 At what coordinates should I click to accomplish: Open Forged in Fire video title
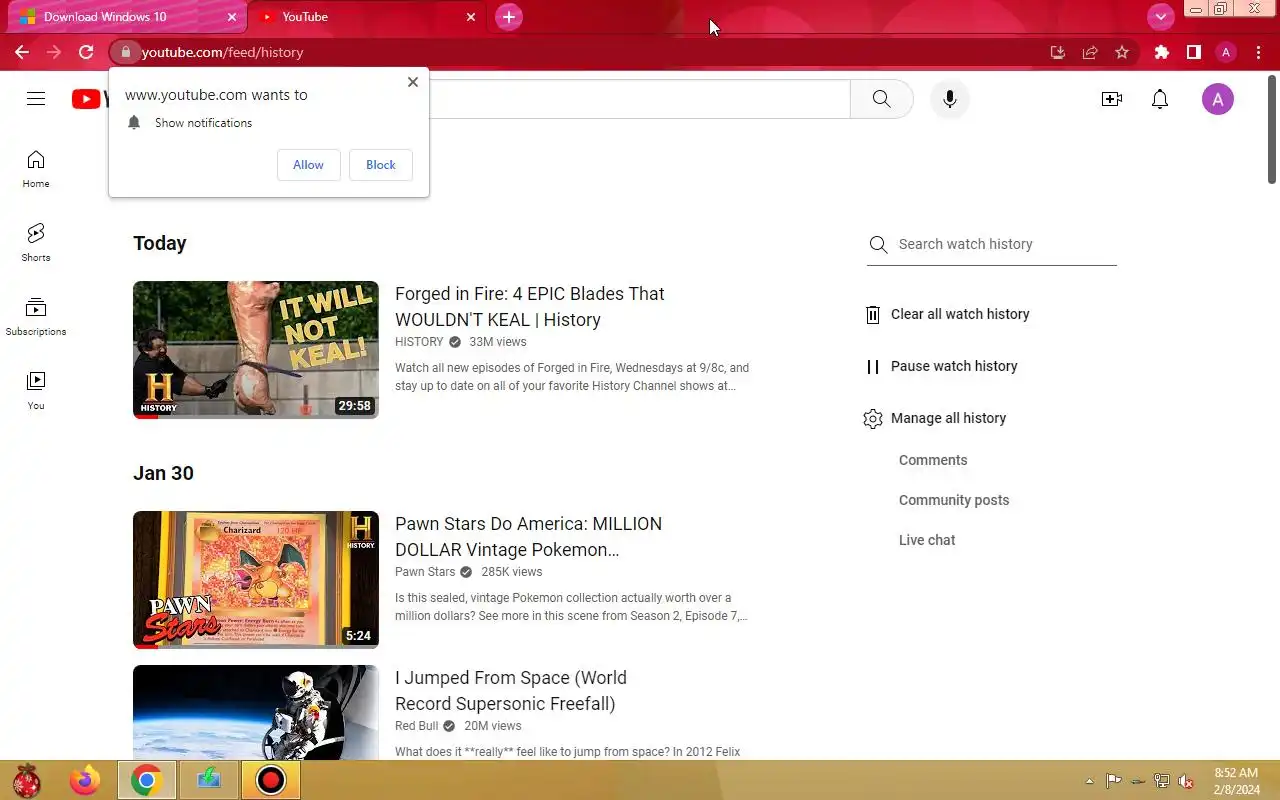click(530, 307)
